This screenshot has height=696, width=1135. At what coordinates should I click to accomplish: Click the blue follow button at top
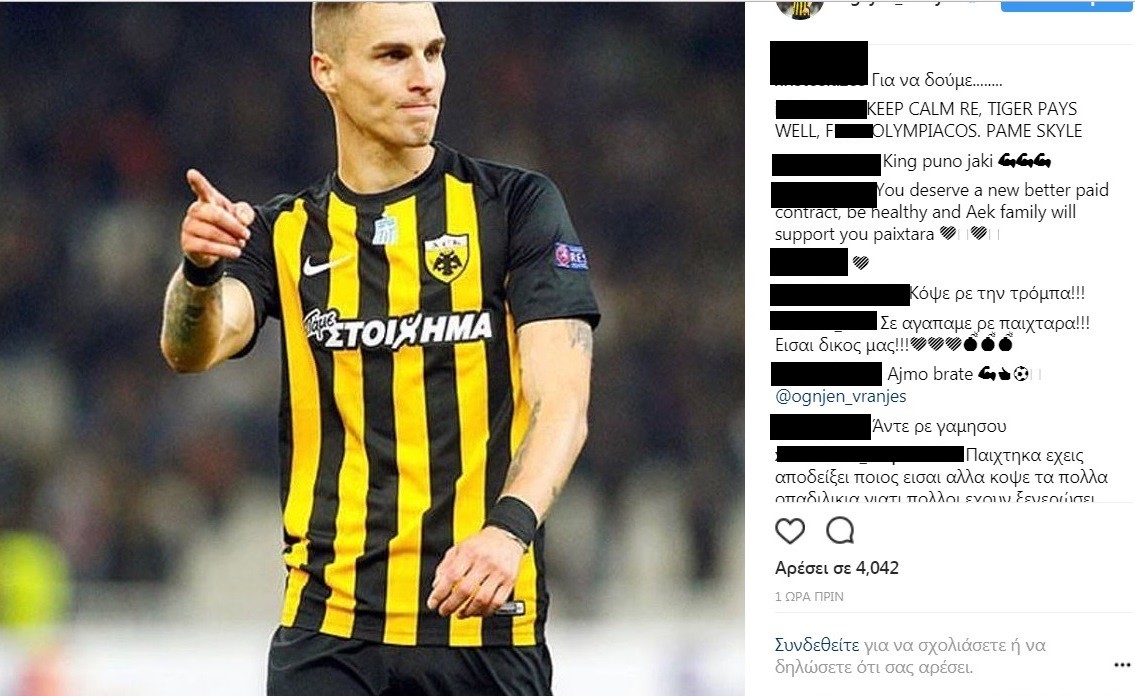pos(1068,5)
